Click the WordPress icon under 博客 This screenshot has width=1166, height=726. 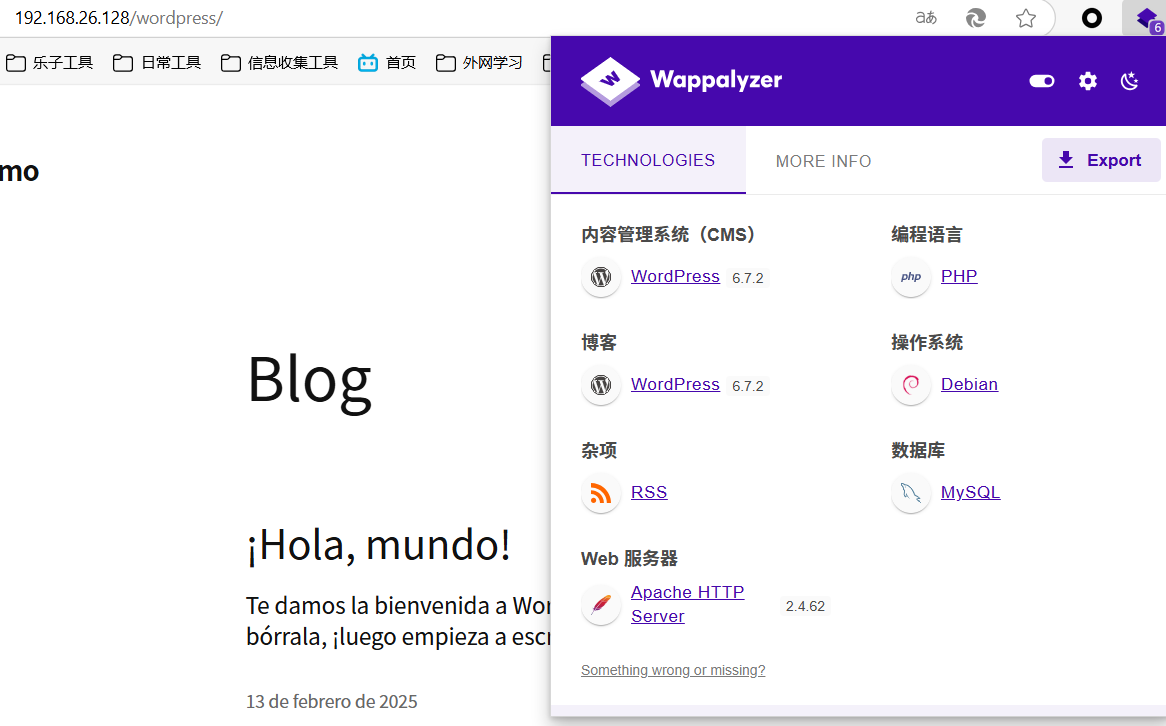601,385
